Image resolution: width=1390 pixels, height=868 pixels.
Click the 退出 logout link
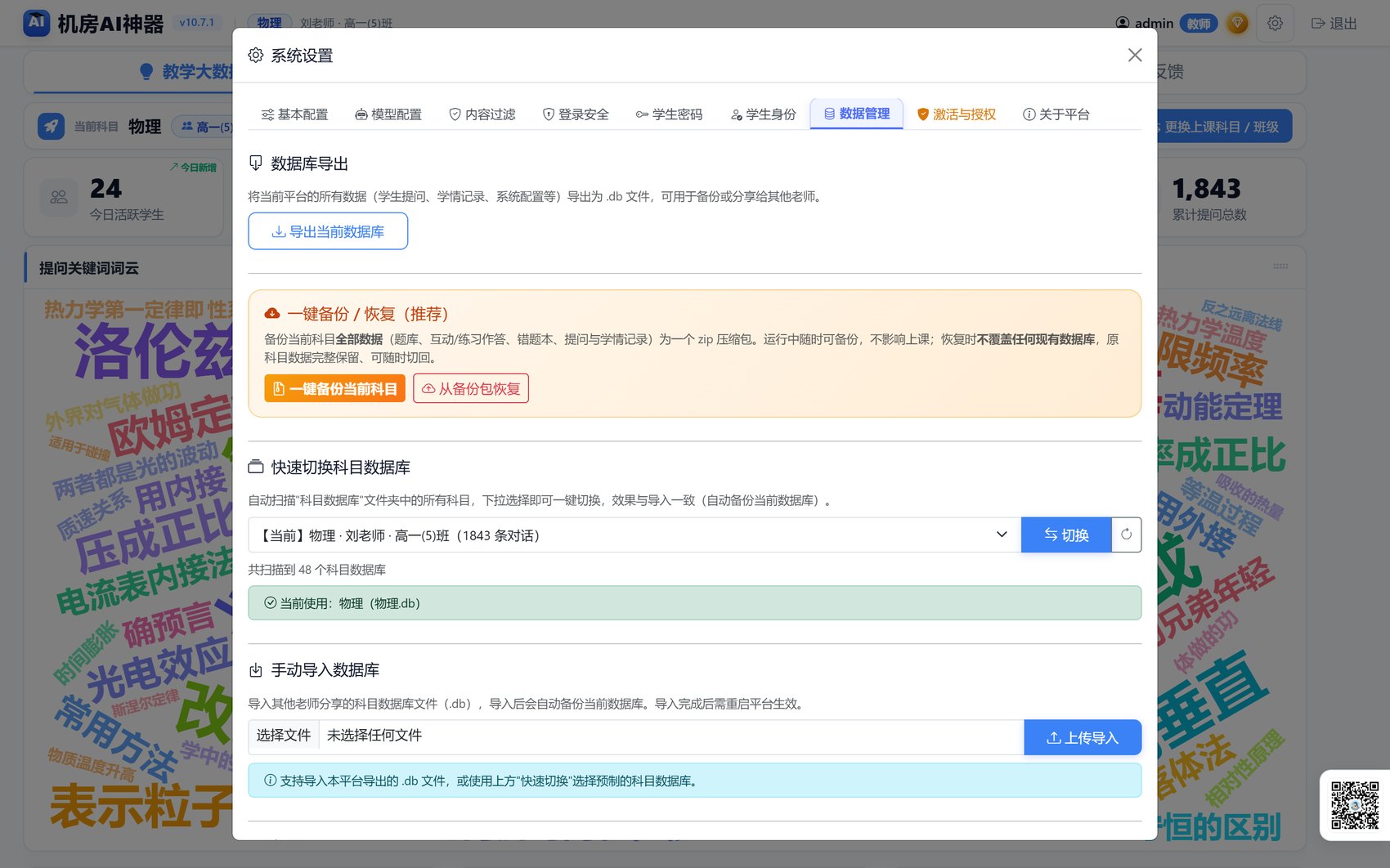[1334, 24]
